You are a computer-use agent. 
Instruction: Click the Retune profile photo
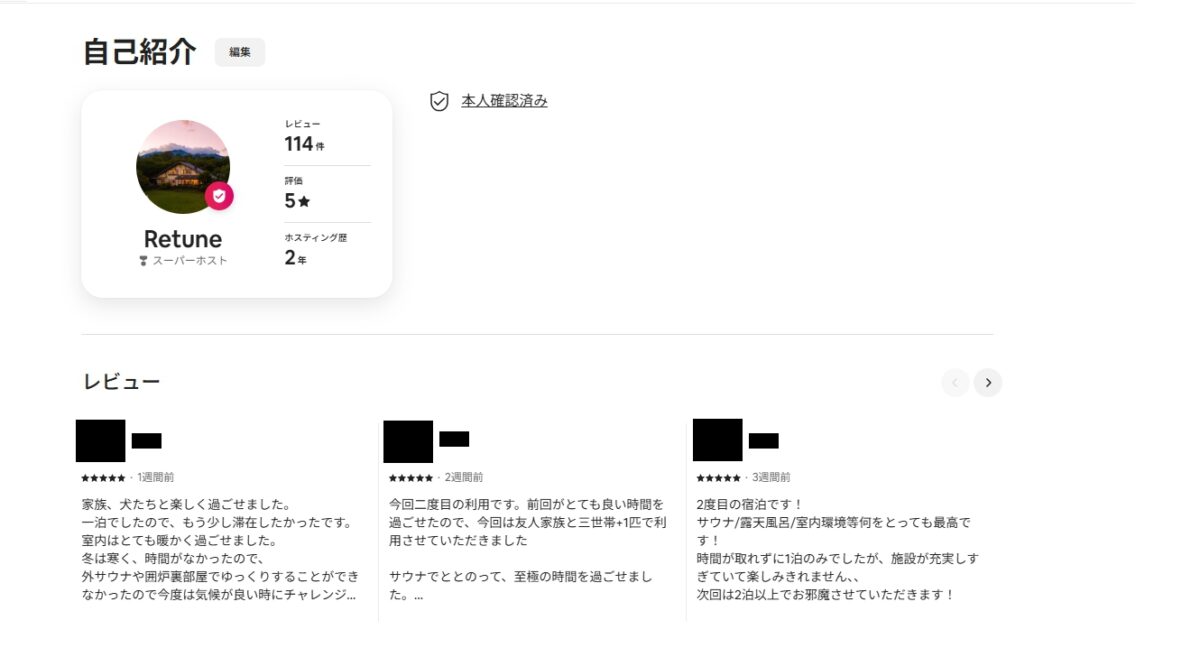[182, 166]
